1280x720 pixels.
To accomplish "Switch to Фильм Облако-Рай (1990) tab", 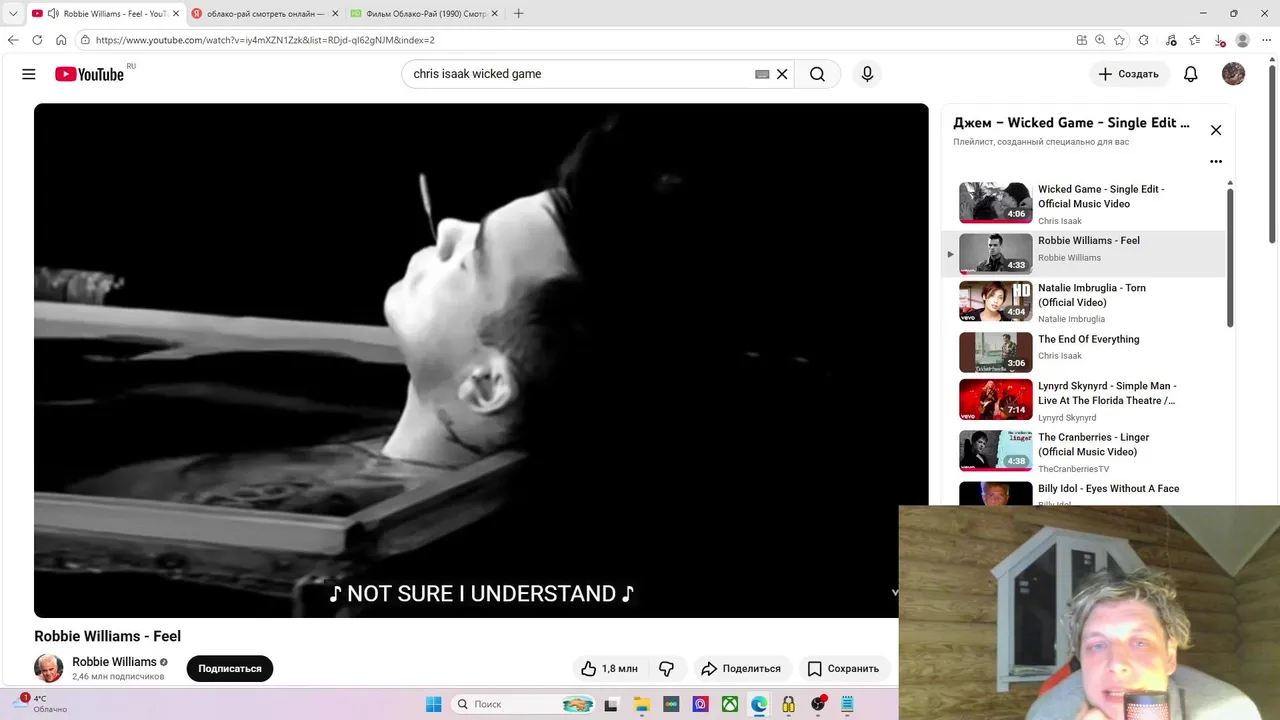I will click(x=424, y=14).
